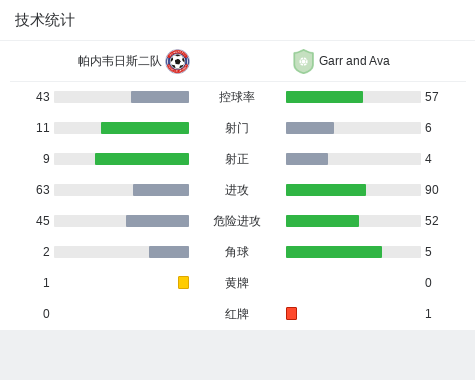Click the 红牌 stat label
This screenshot has height=380, width=475.
(x=237, y=314)
